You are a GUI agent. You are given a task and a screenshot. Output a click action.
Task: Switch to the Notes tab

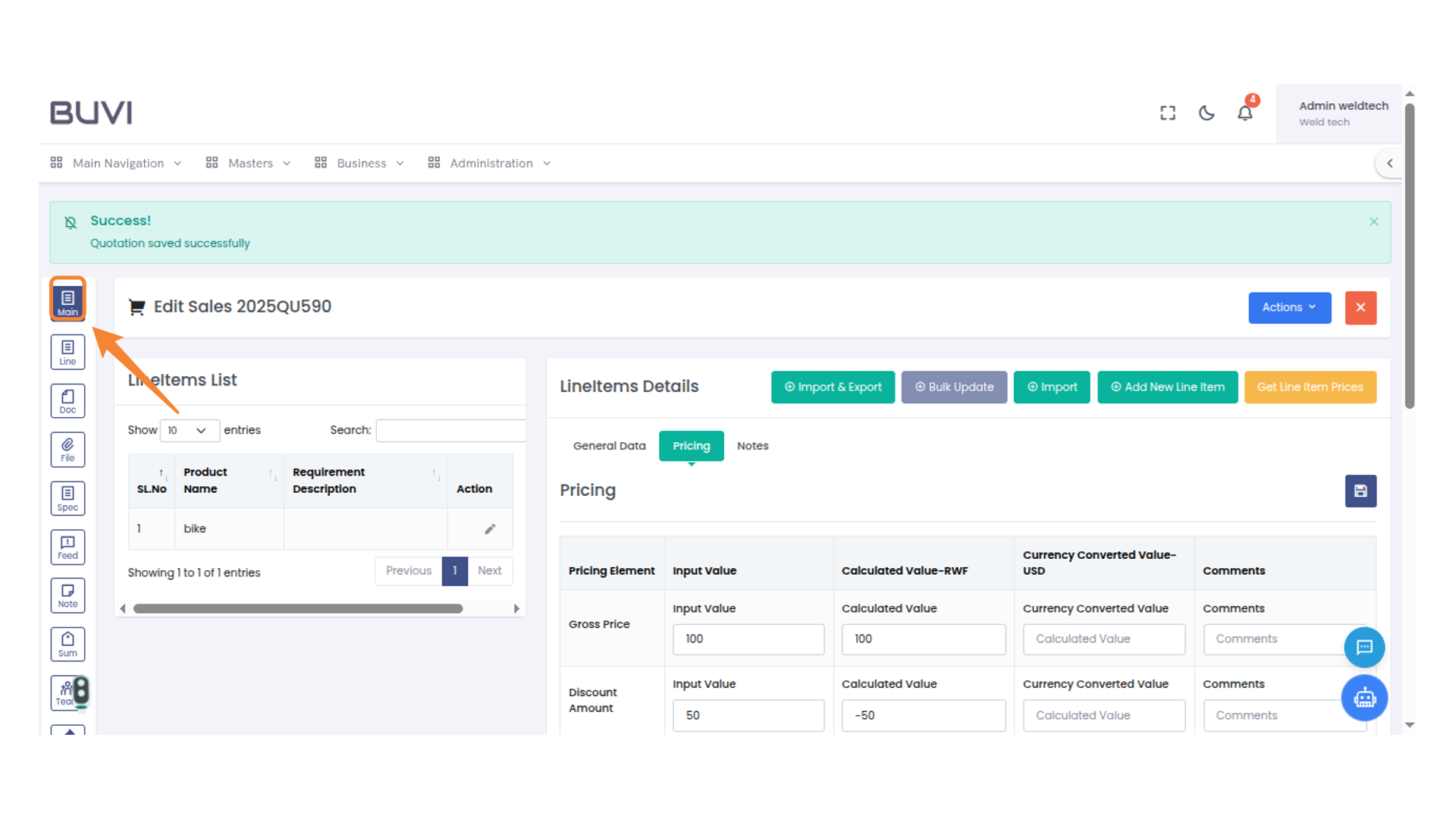[x=752, y=446]
